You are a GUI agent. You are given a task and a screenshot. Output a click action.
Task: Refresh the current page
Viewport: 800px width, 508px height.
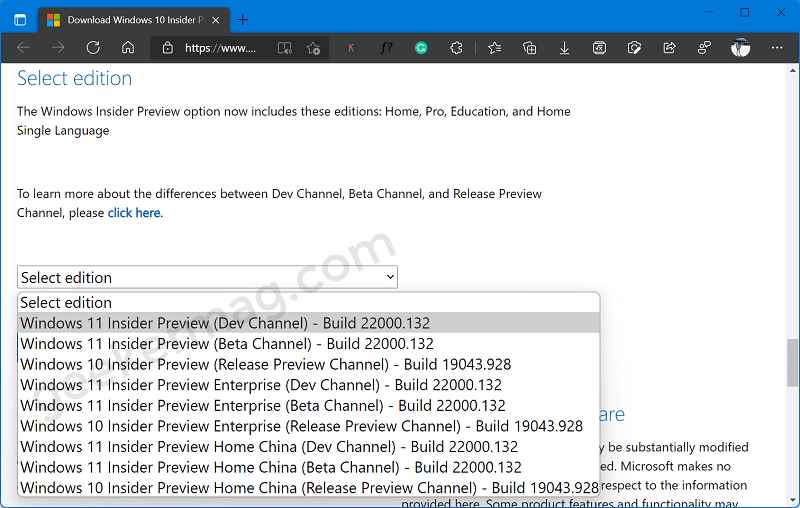point(93,48)
